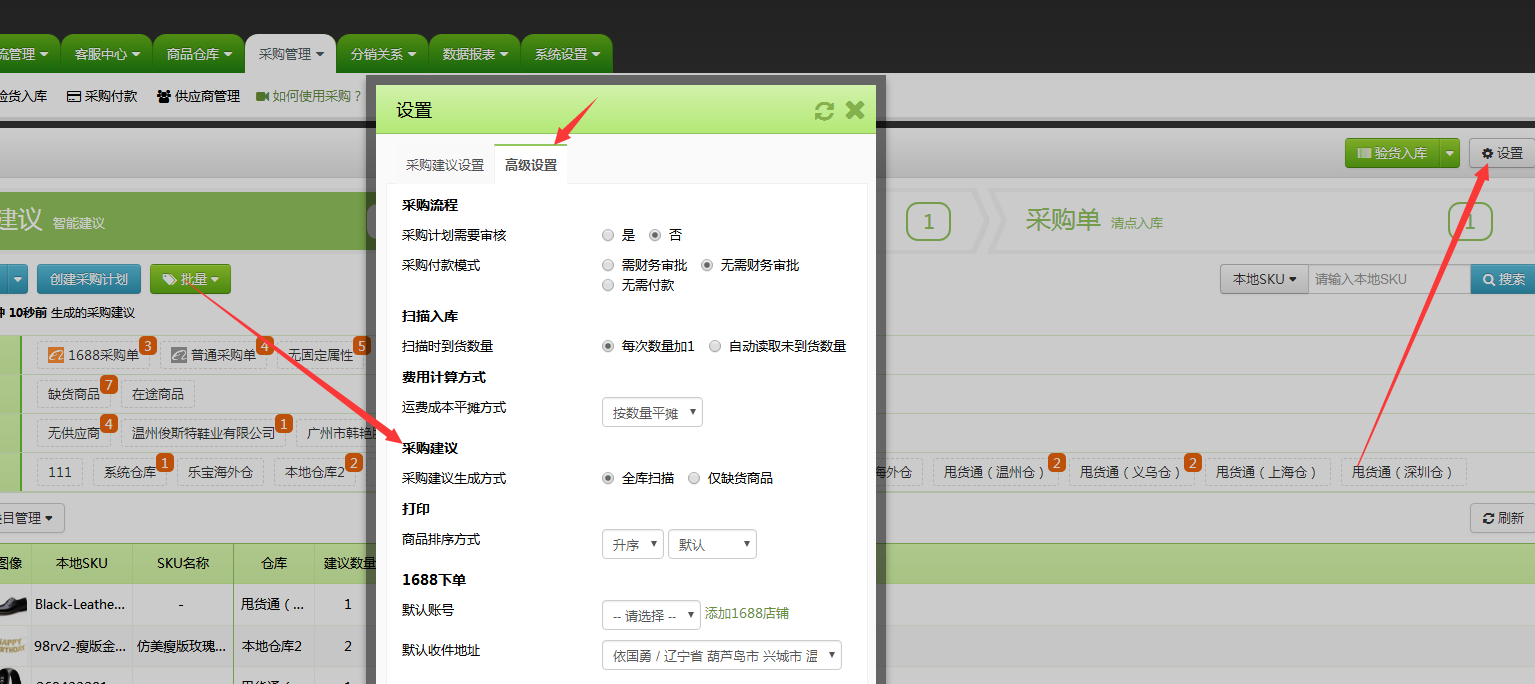Choose 需财务审批 payment mode
Viewport: 1535px width, 684px height.
pyautogui.click(x=608, y=265)
